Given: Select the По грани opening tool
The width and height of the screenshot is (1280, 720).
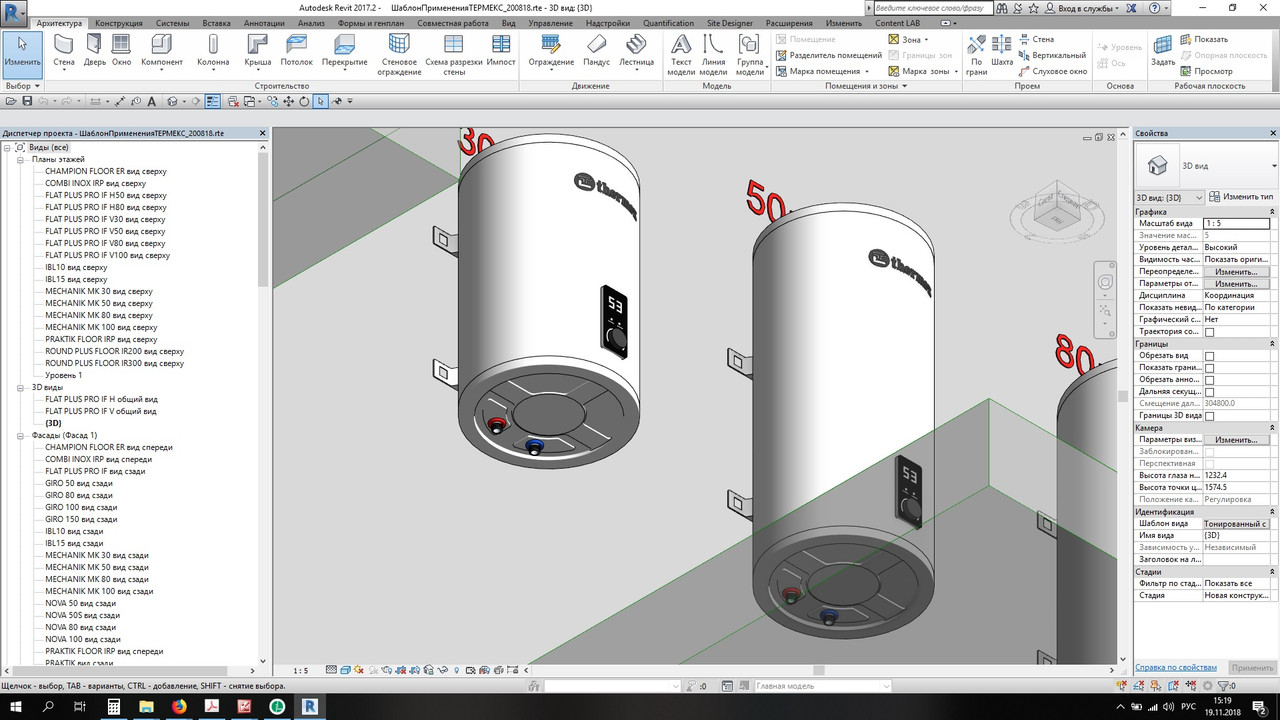Looking at the screenshot, I should point(976,55).
